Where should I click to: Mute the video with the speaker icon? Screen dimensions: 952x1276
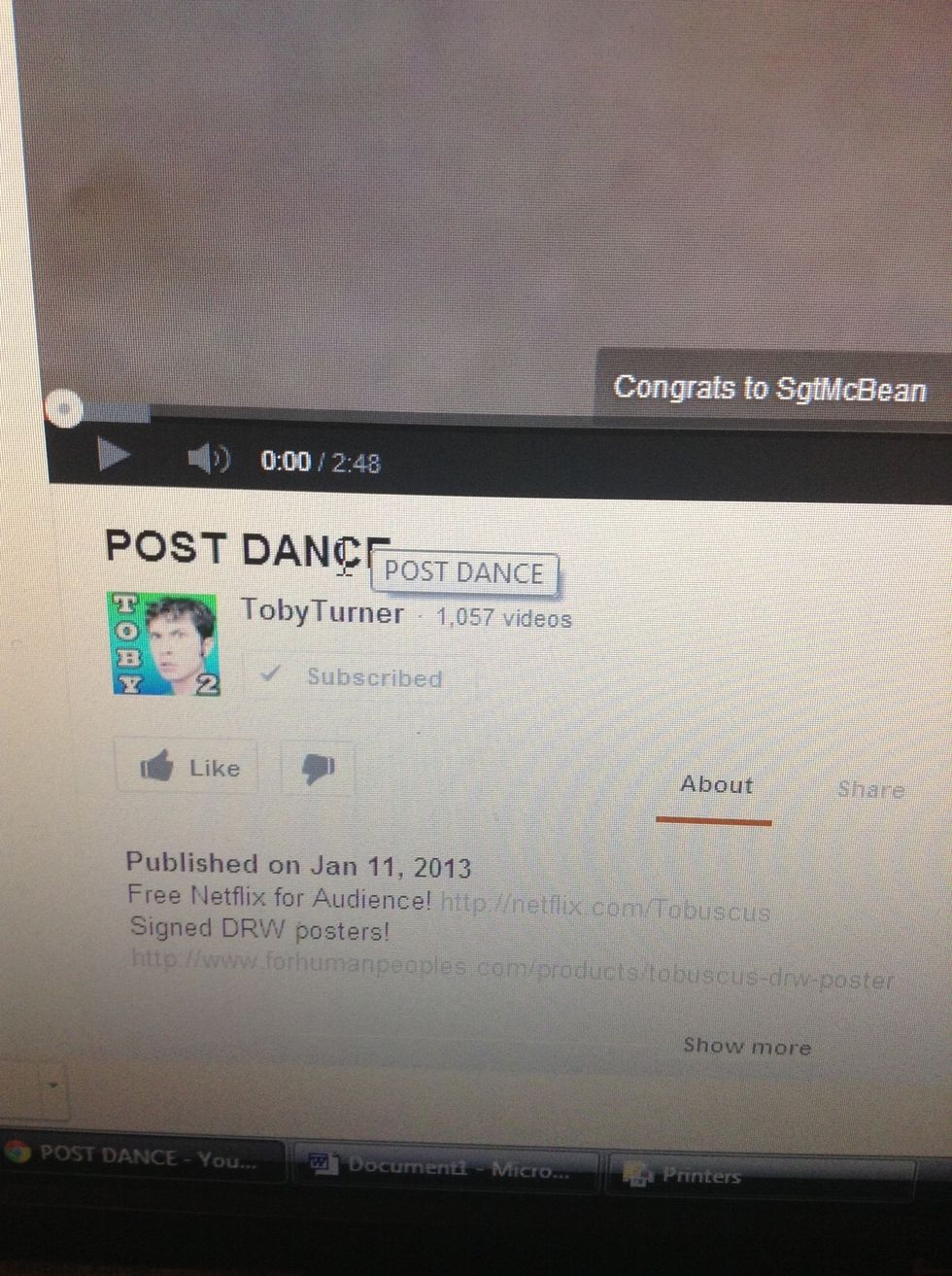pyautogui.click(x=208, y=458)
